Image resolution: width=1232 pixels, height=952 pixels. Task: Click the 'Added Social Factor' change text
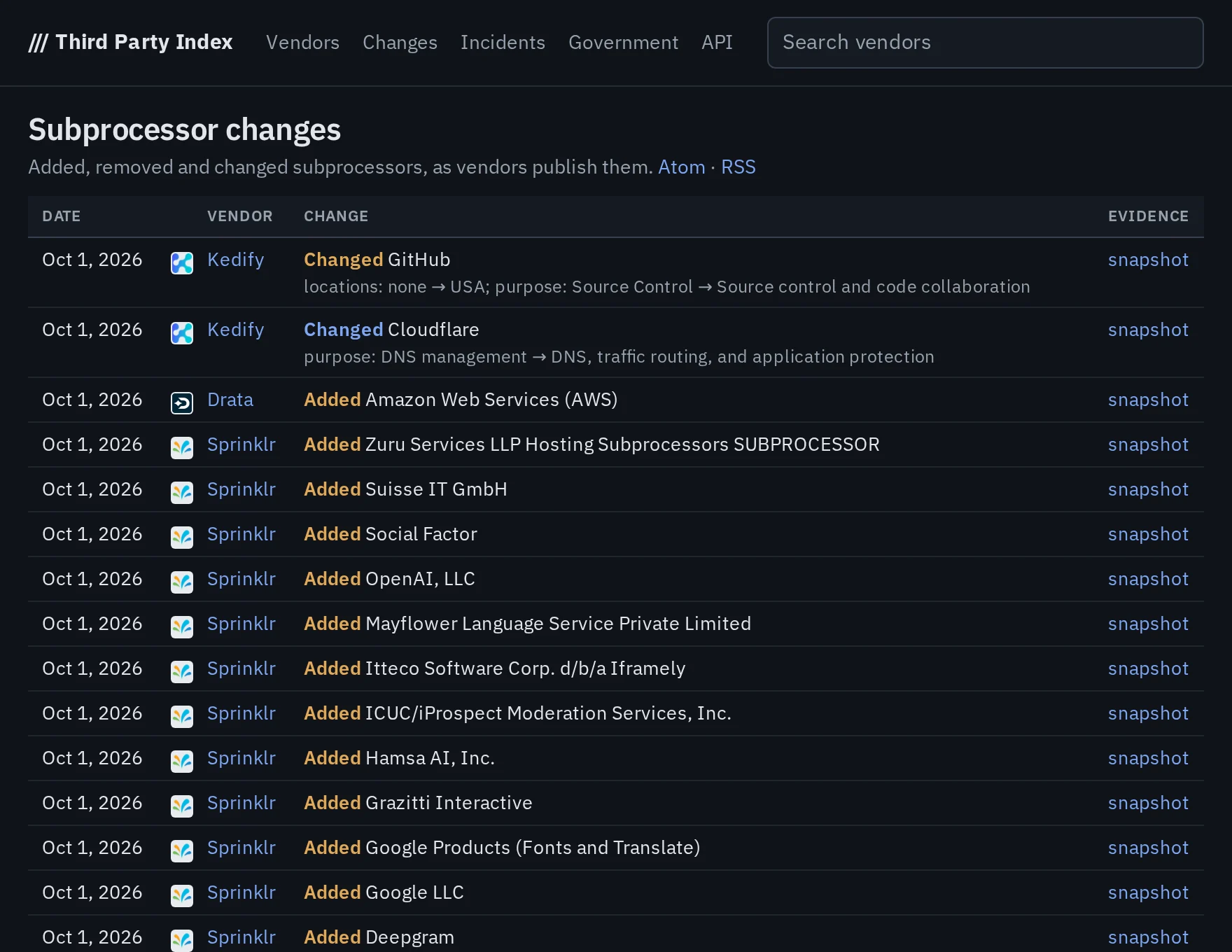pyautogui.click(x=391, y=534)
